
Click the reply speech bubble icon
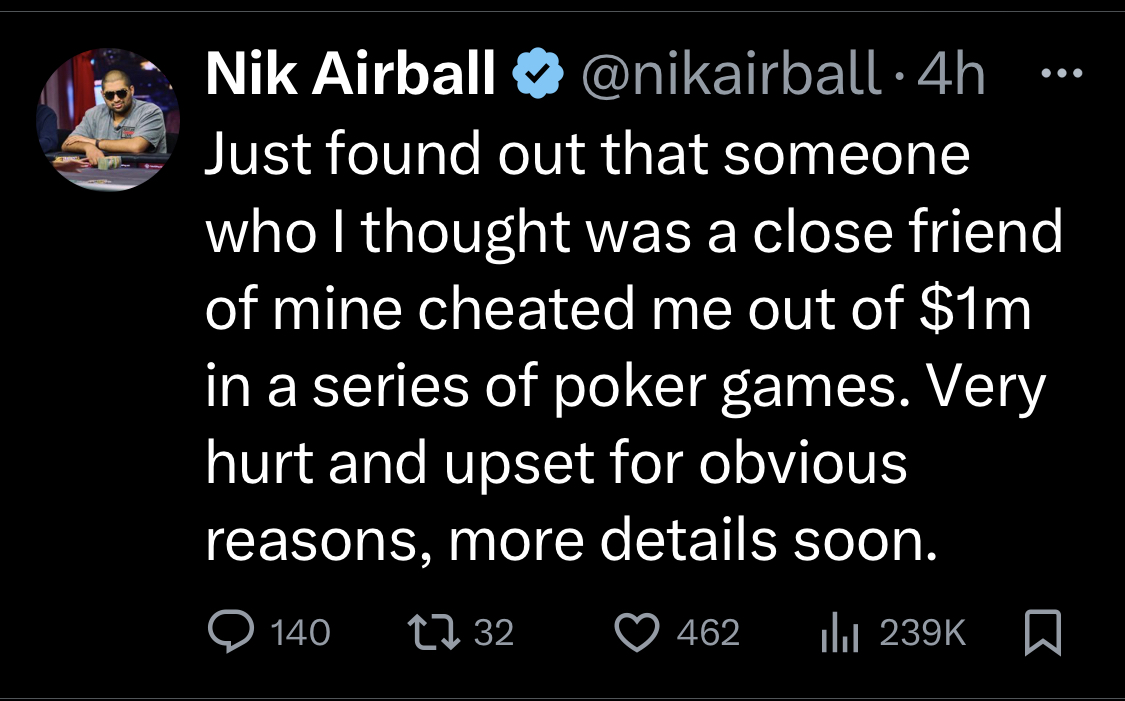click(230, 631)
